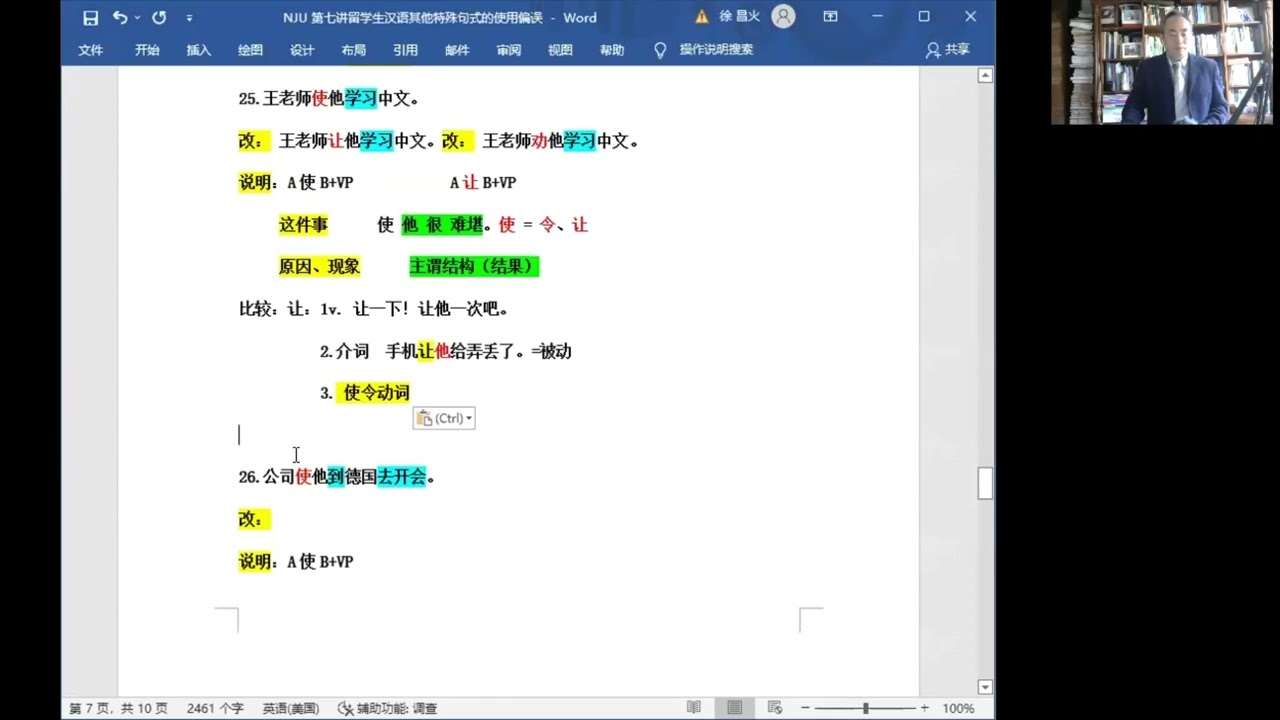Image resolution: width=1280 pixels, height=720 pixels.
Task: Click the vertical scrollbar down arrow
Action: (985, 687)
